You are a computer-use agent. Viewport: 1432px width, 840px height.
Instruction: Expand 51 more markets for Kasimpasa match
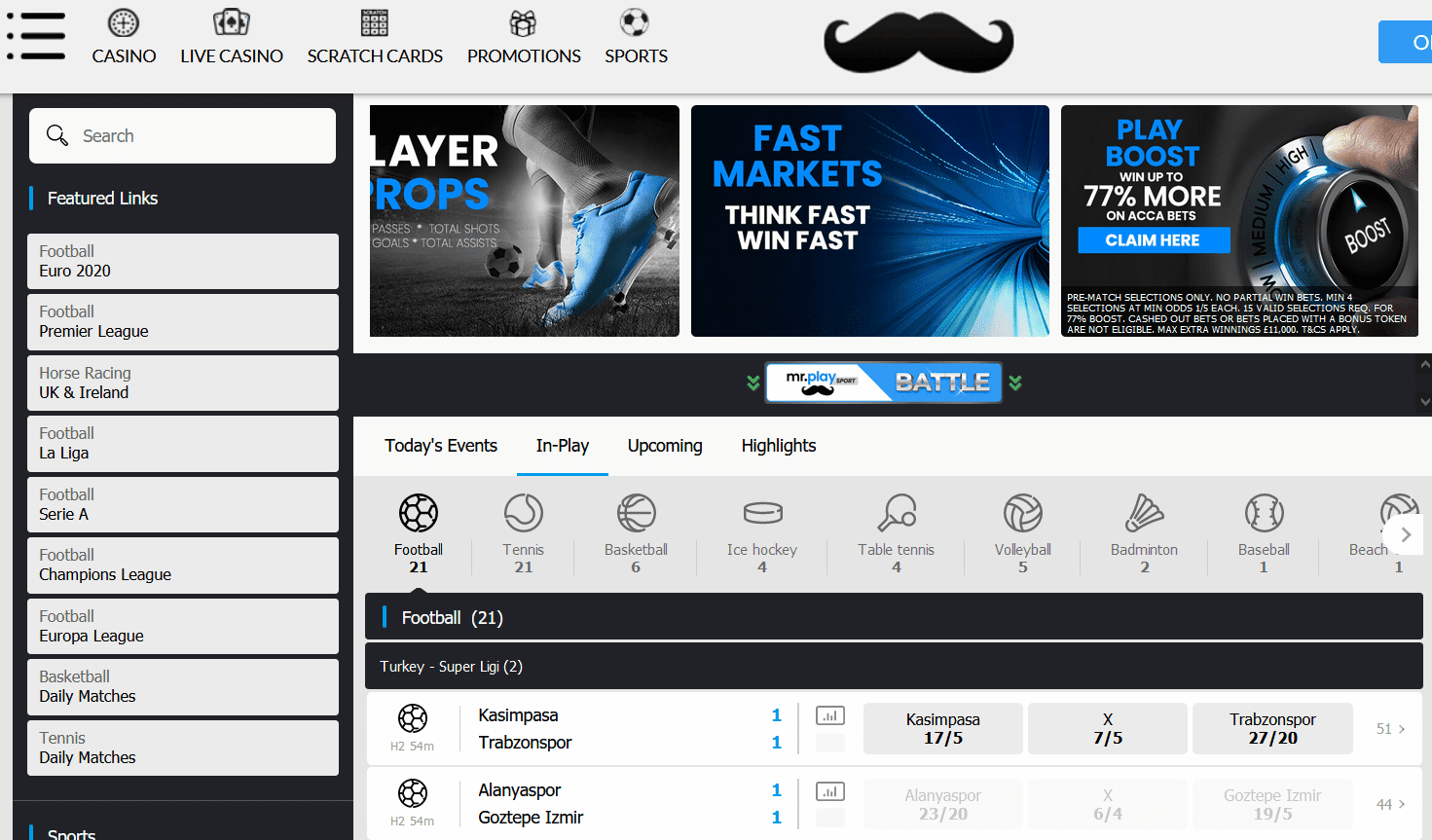(x=1390, y=729)
